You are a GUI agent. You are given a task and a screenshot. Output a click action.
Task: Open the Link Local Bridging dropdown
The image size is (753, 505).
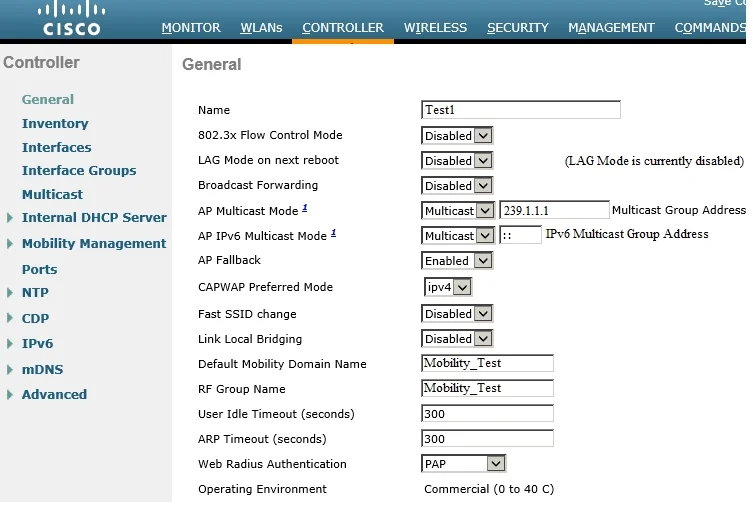click(457, 339)
